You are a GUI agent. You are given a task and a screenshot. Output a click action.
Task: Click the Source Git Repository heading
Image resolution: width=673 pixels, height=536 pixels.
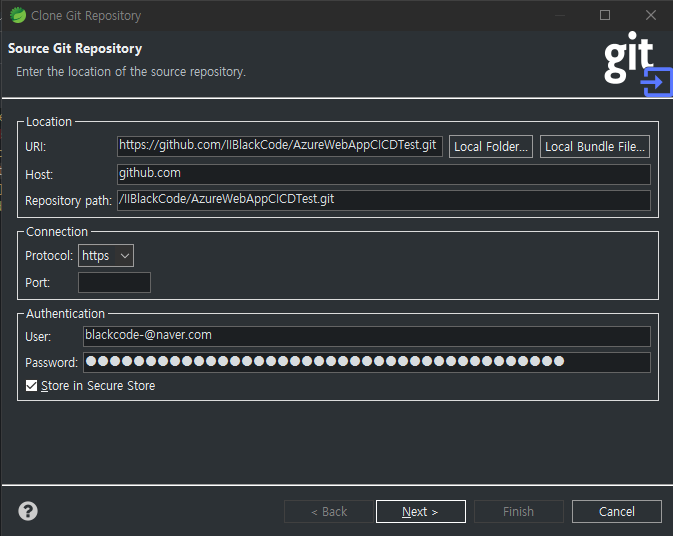point(75,48)
